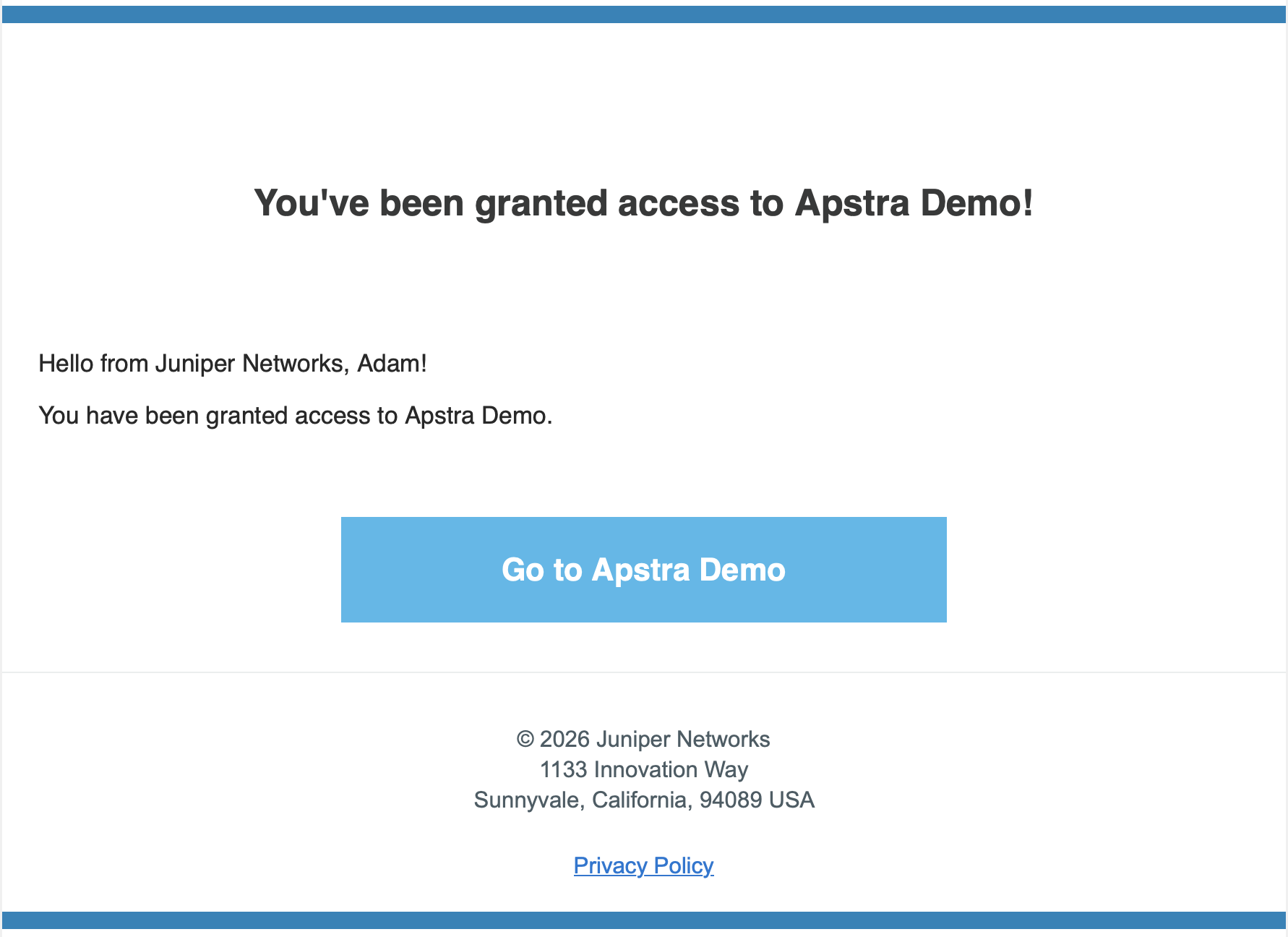Click the blue footer bar at bottom
The width and height of the screenshot is (1288, 937).
[x=643, y=920]
